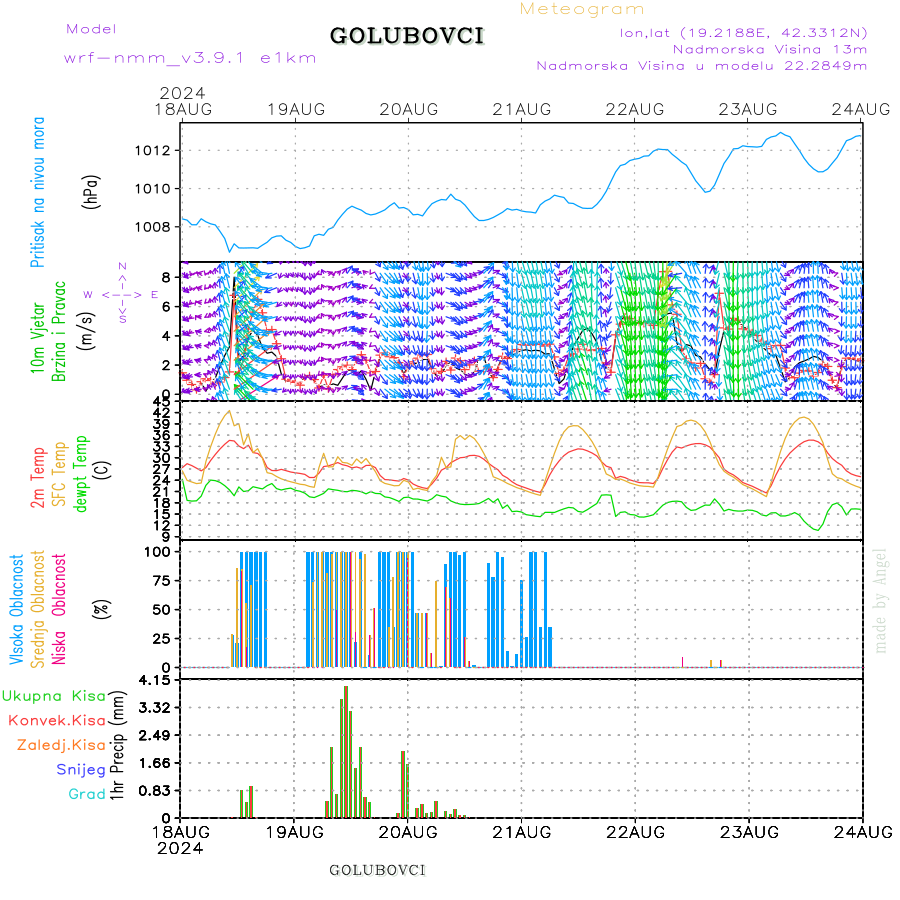Image resolution: width=900 pixels, height=900 pixels.
Task: Click the "10m Vjetar" wind axis title
Action: tap(37, 338)
